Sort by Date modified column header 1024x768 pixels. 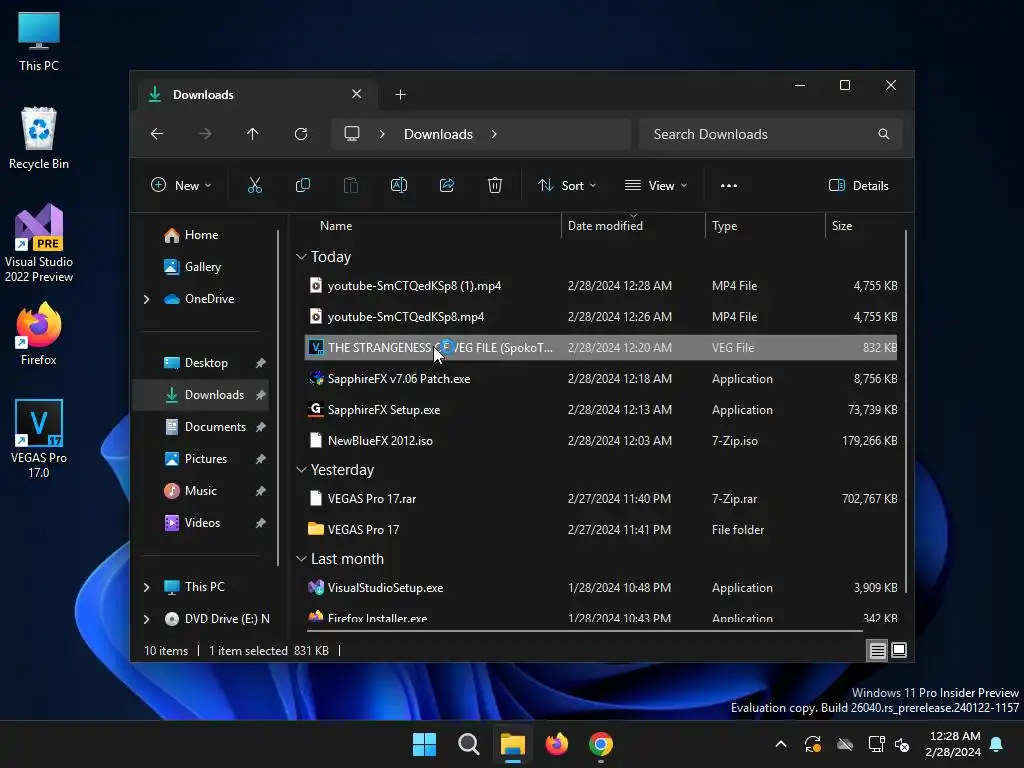(605, 226)
